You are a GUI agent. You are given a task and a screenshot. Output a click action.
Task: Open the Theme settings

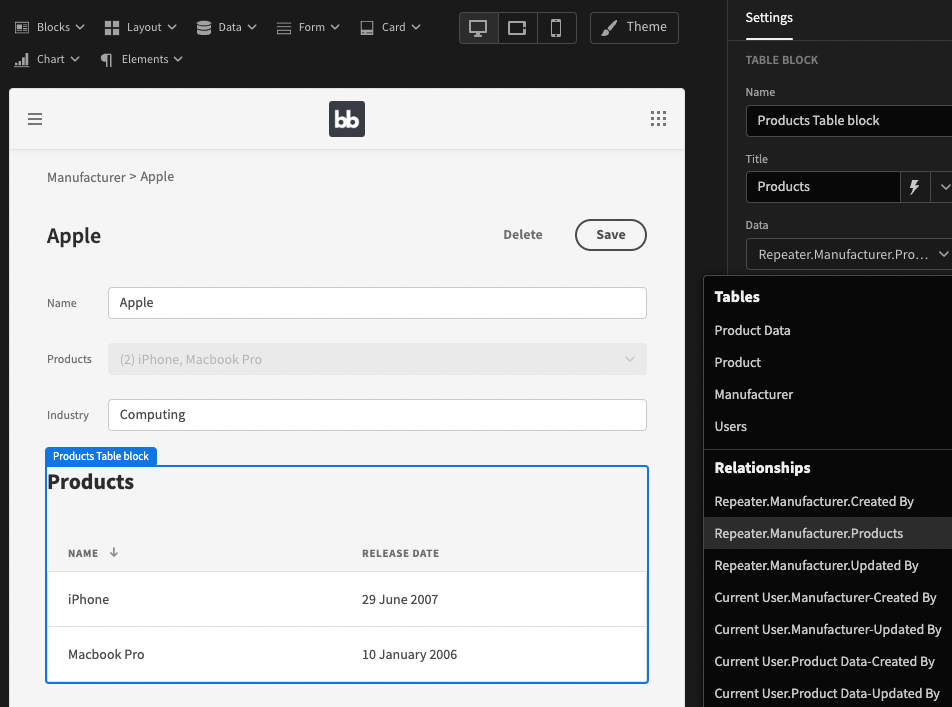pyautogui.click(x=634, y=27)
